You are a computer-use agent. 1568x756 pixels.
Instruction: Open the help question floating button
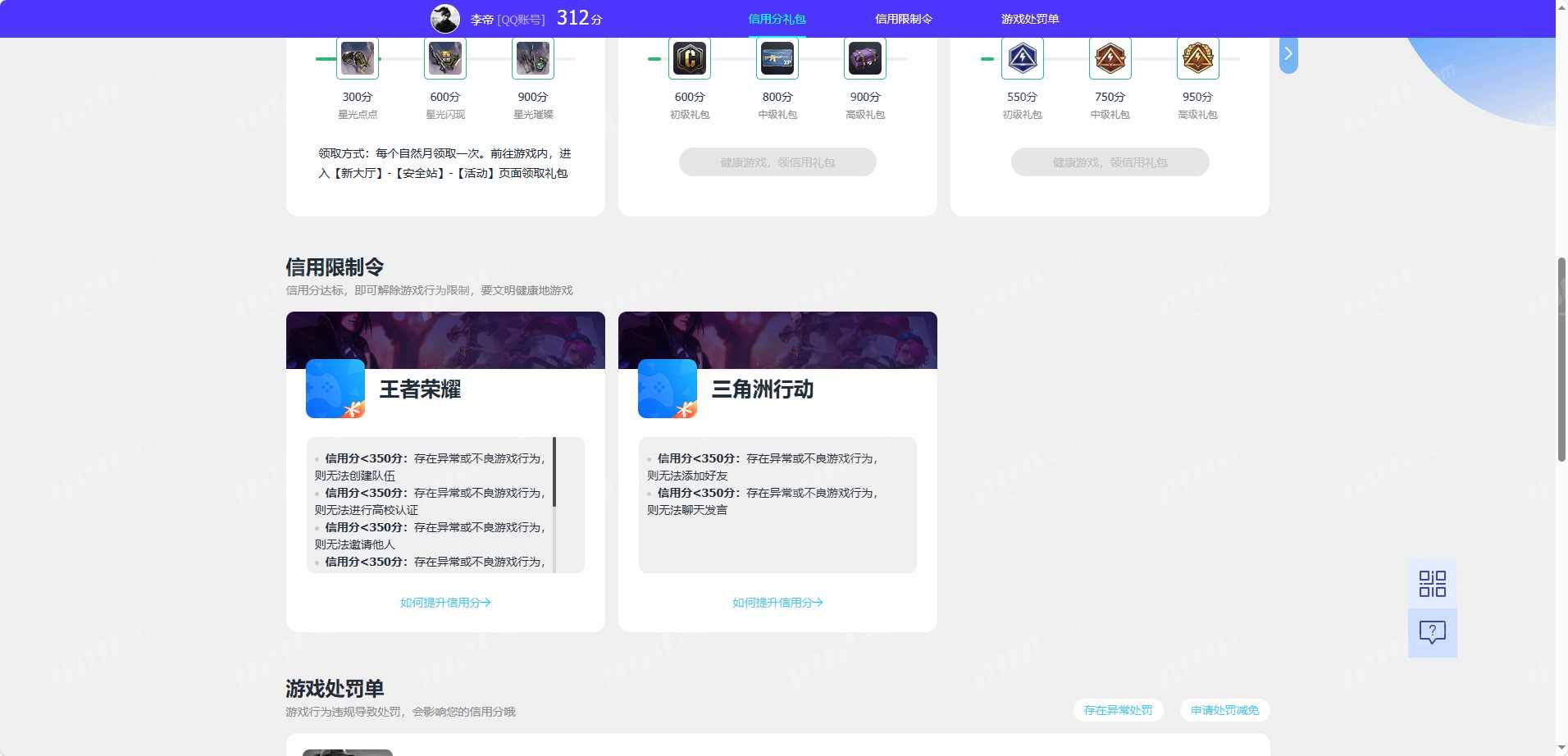point(1433,632)
